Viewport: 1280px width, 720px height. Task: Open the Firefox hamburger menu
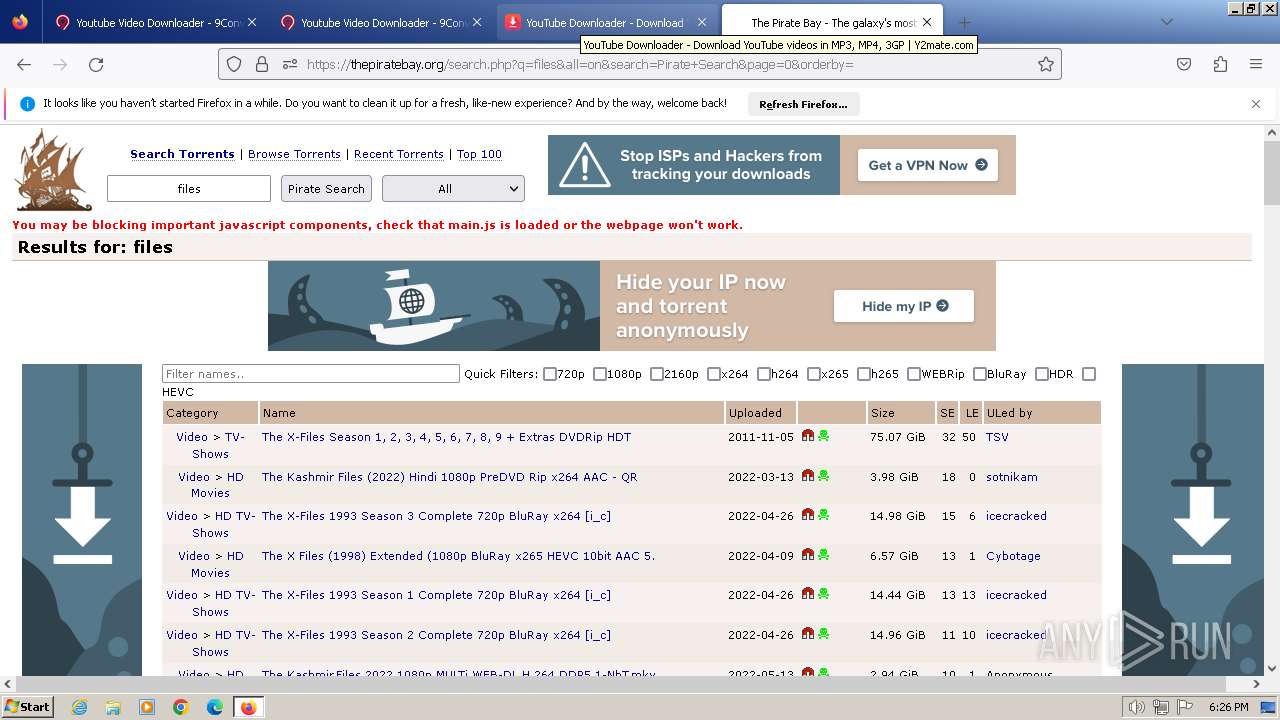pos(1256,64)
